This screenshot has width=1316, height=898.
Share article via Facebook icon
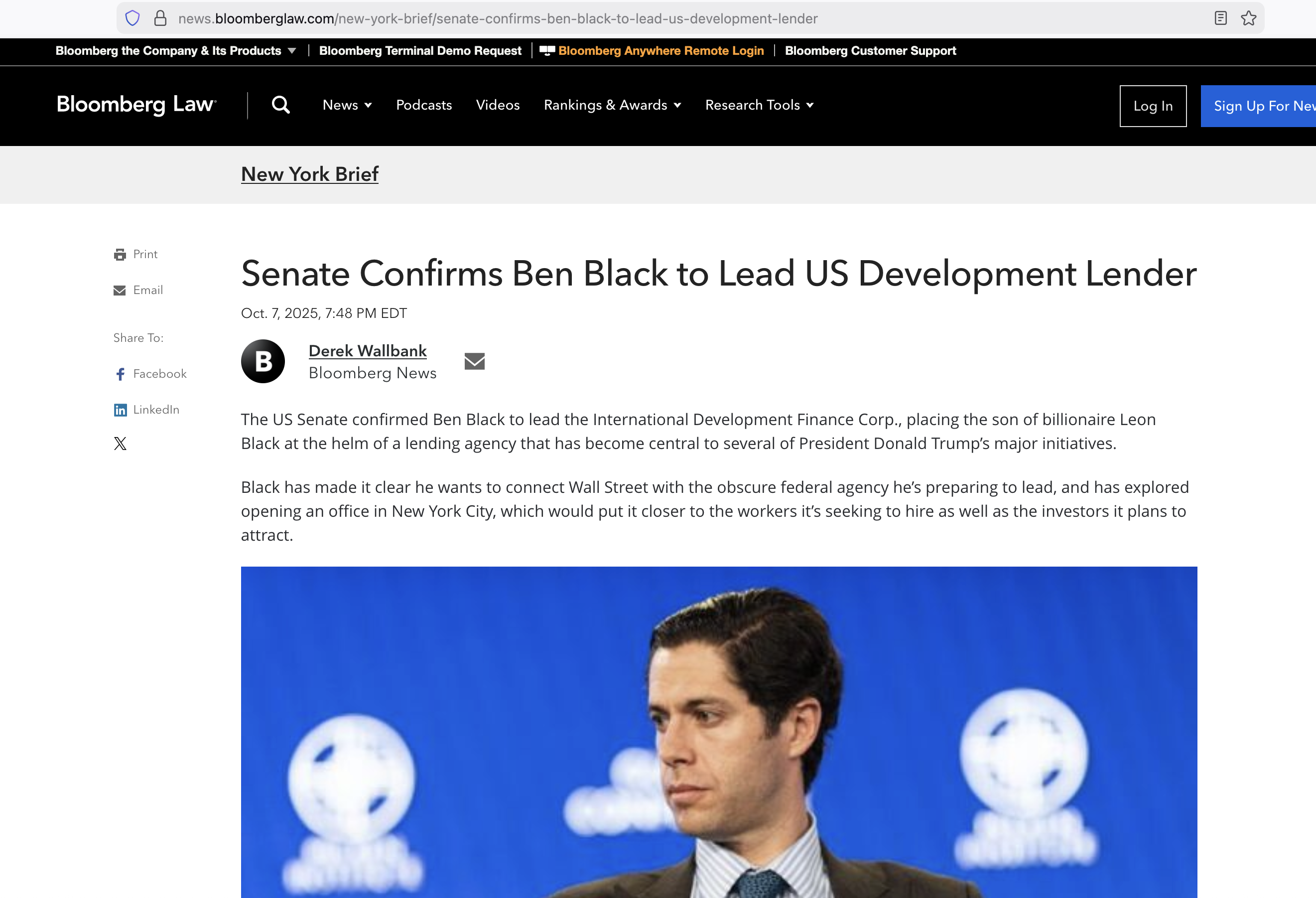[x=120, y=374]
